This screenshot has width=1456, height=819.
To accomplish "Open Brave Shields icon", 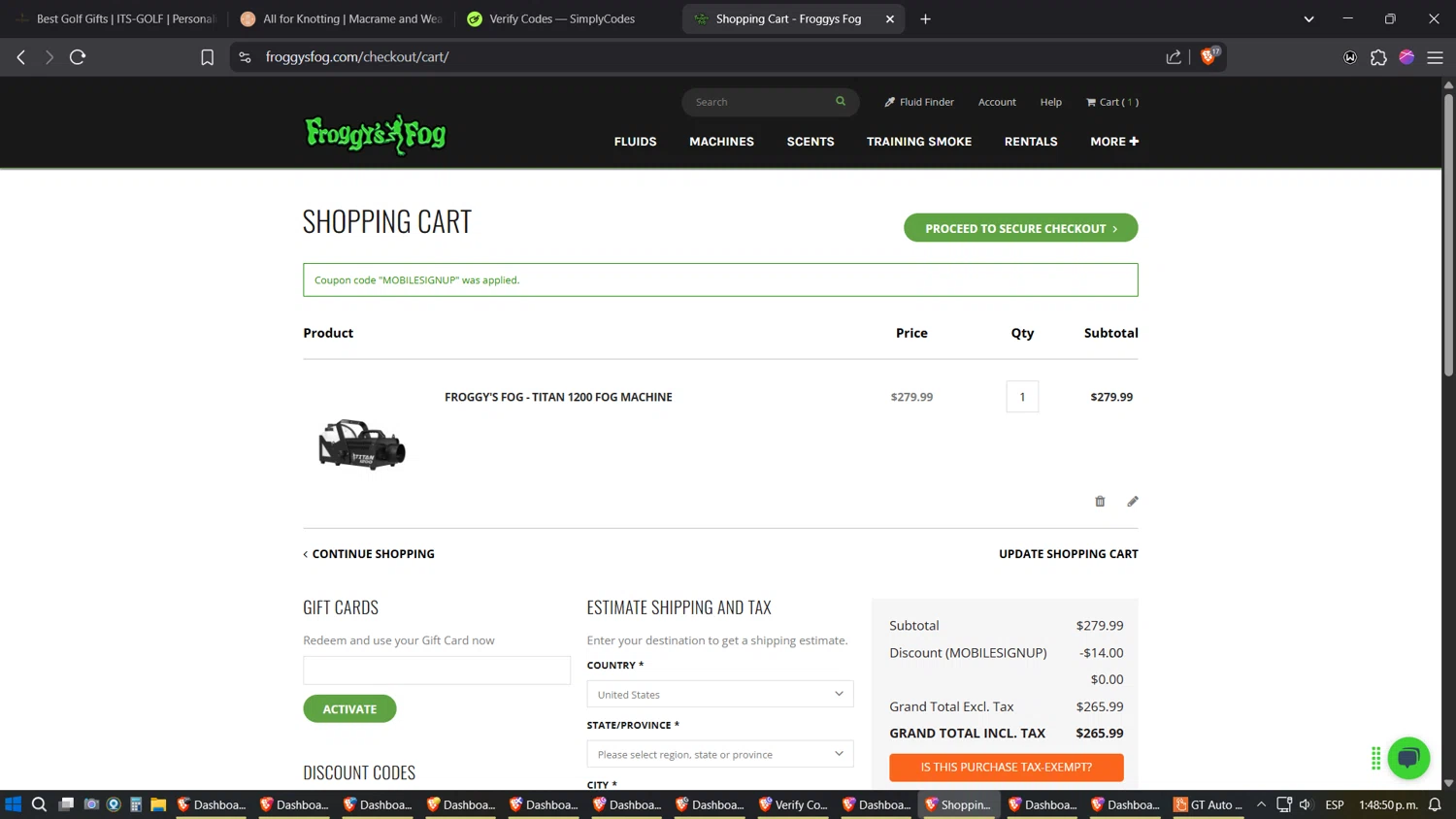I will click(x=1209, y=56).
